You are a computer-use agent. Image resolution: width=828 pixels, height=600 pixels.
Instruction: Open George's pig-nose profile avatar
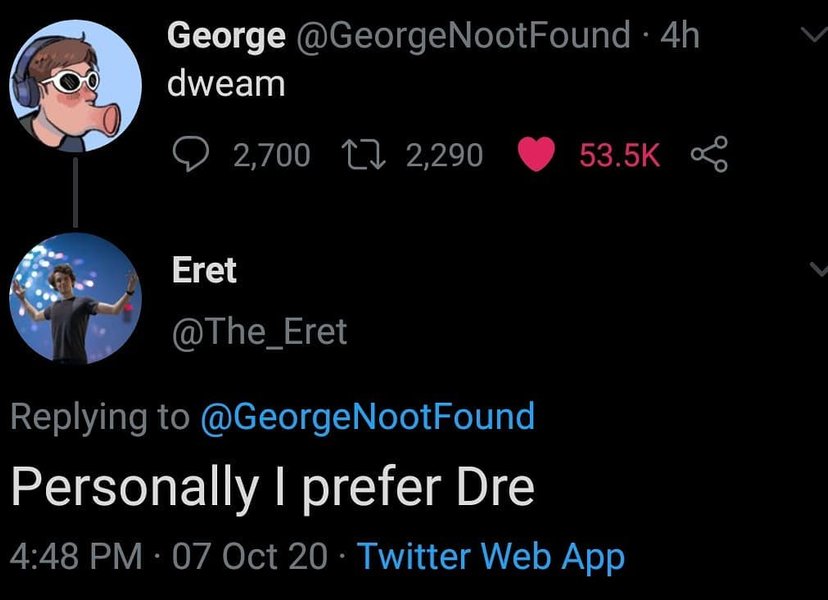[76, 86]
